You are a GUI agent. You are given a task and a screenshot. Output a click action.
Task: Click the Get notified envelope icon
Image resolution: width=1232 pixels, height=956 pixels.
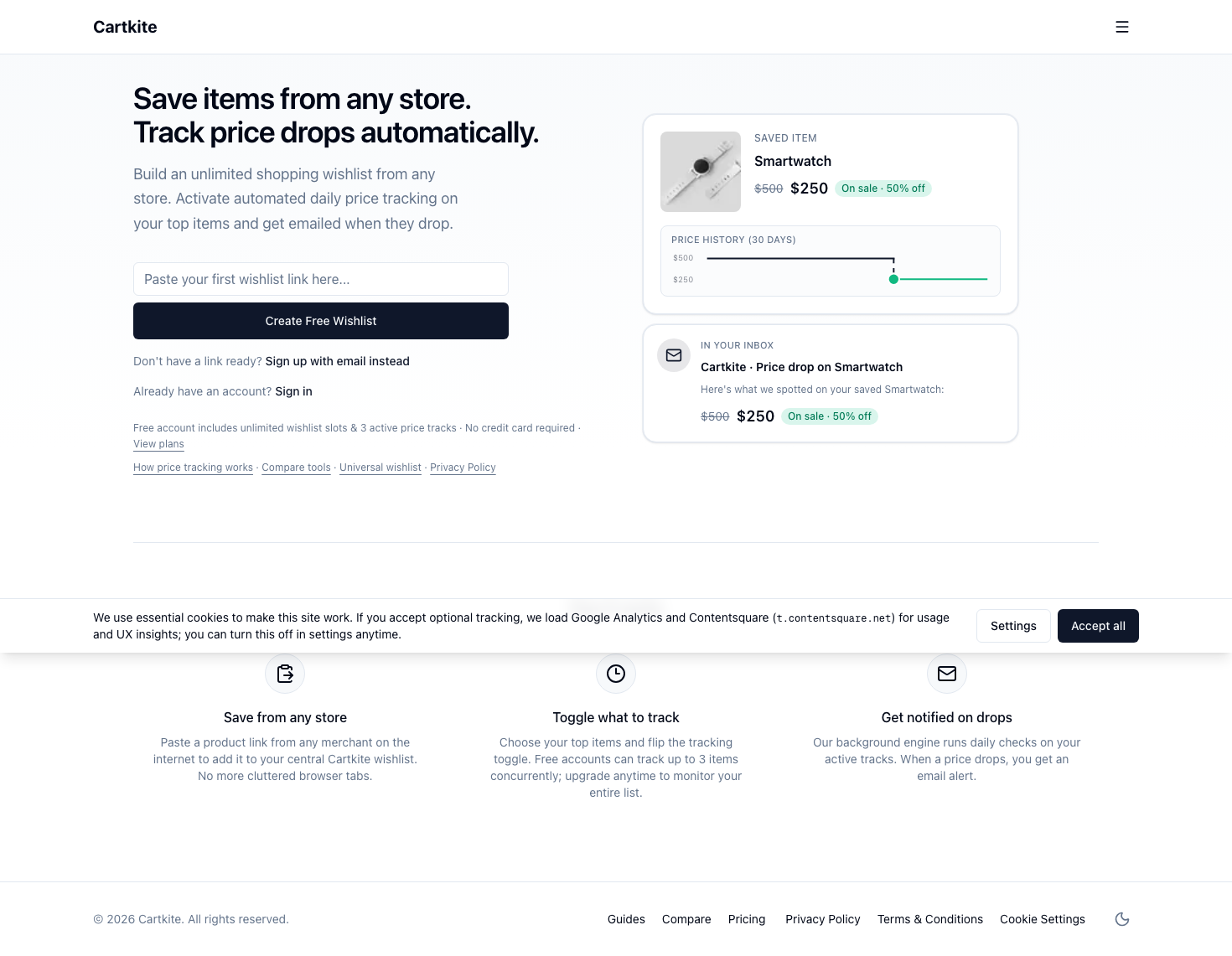(x=947, y=674)
